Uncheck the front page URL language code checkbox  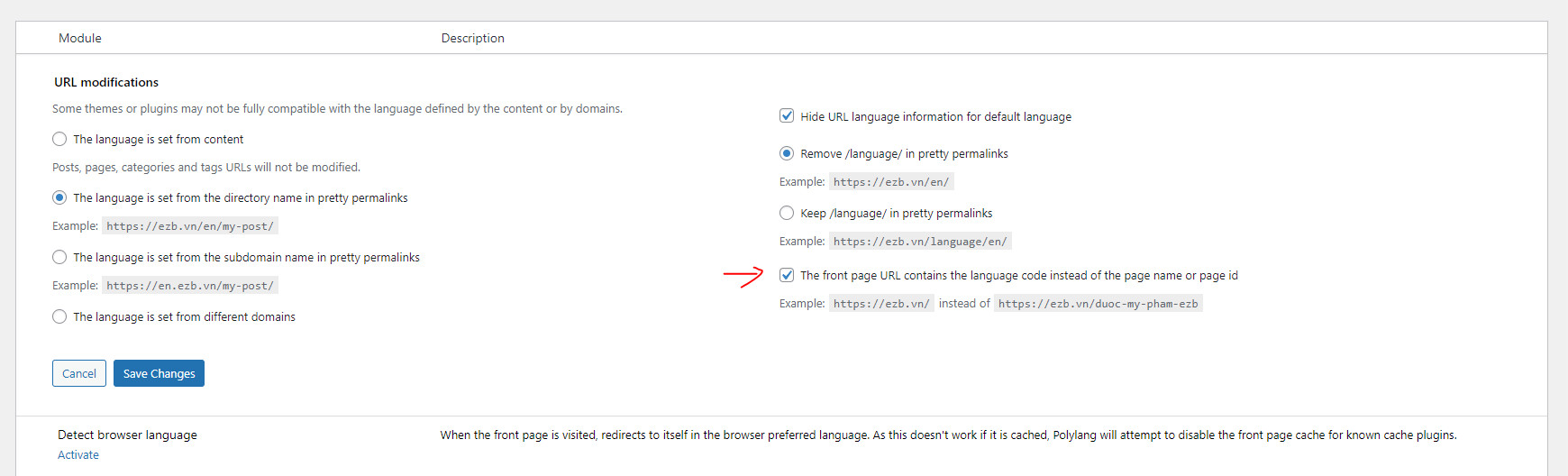[787, 275]
